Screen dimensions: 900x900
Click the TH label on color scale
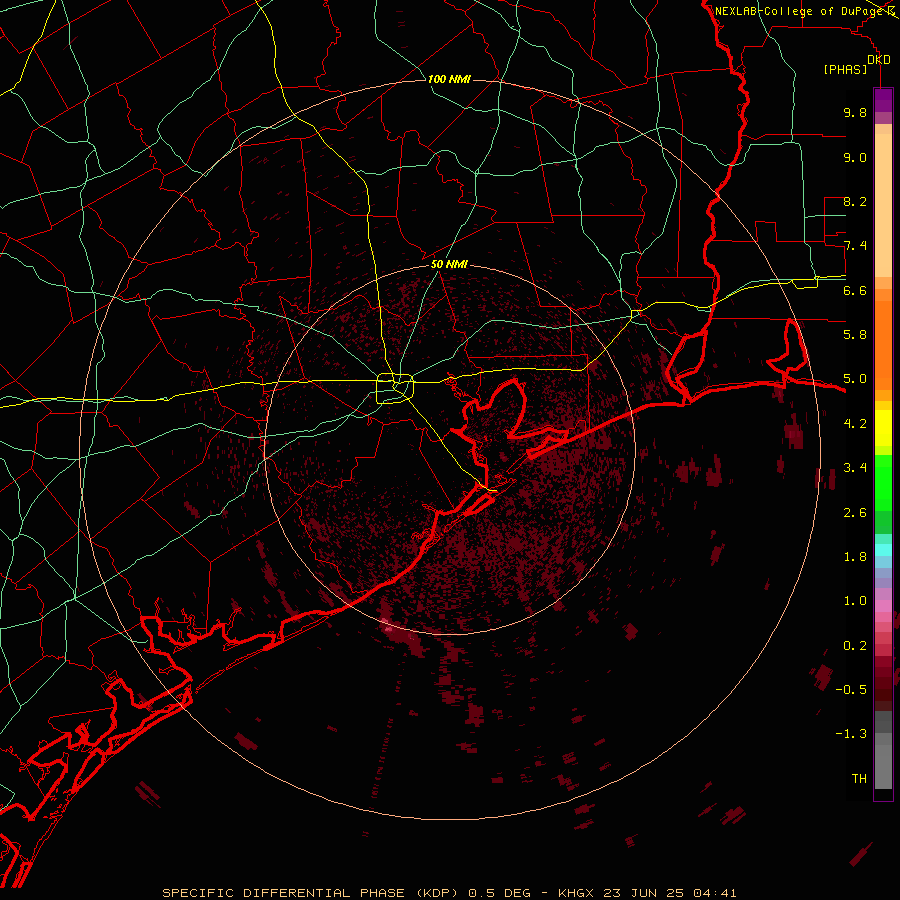pyautogui.click(x=859, y=779)
